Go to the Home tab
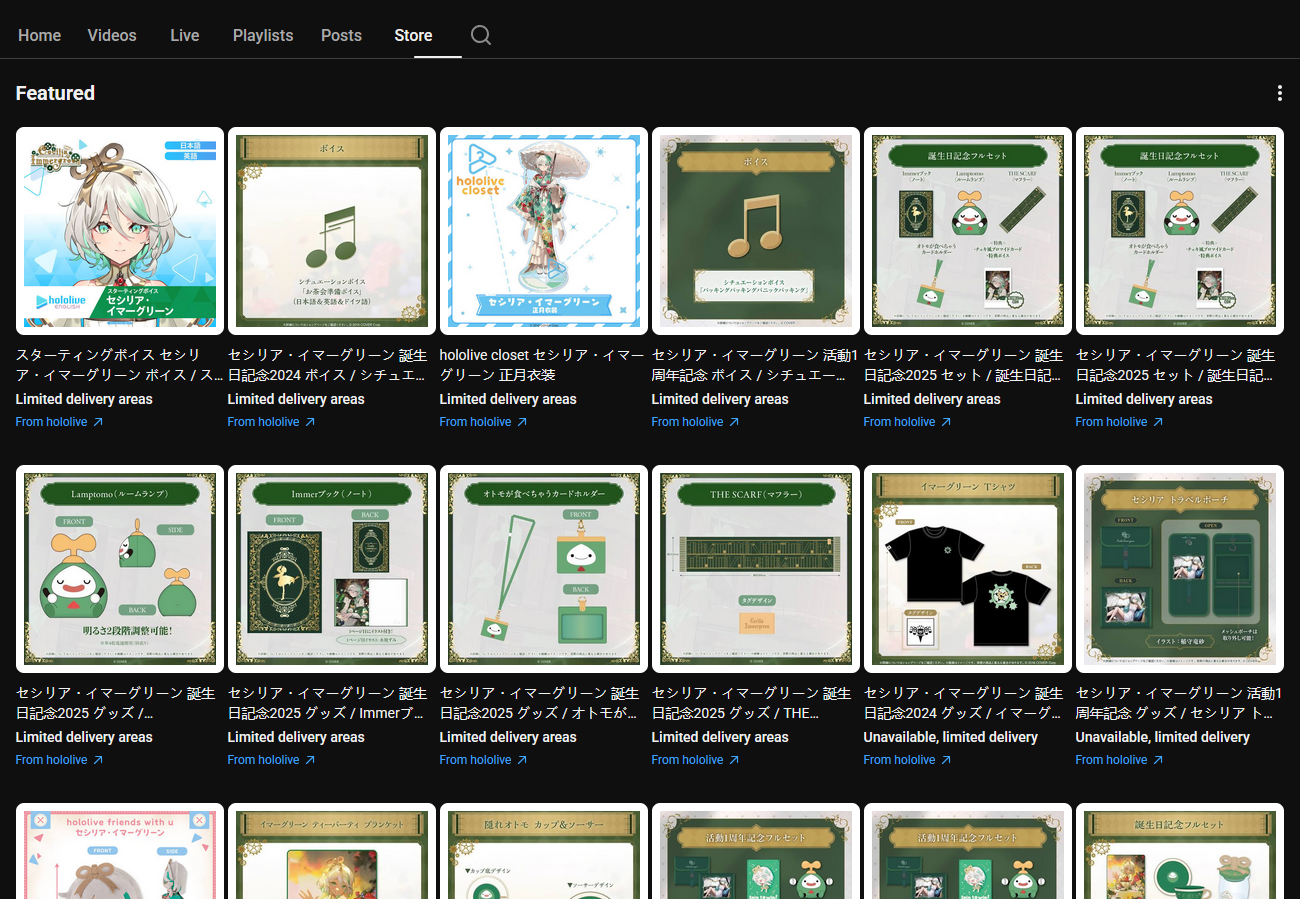 click(x=39, y=35)
